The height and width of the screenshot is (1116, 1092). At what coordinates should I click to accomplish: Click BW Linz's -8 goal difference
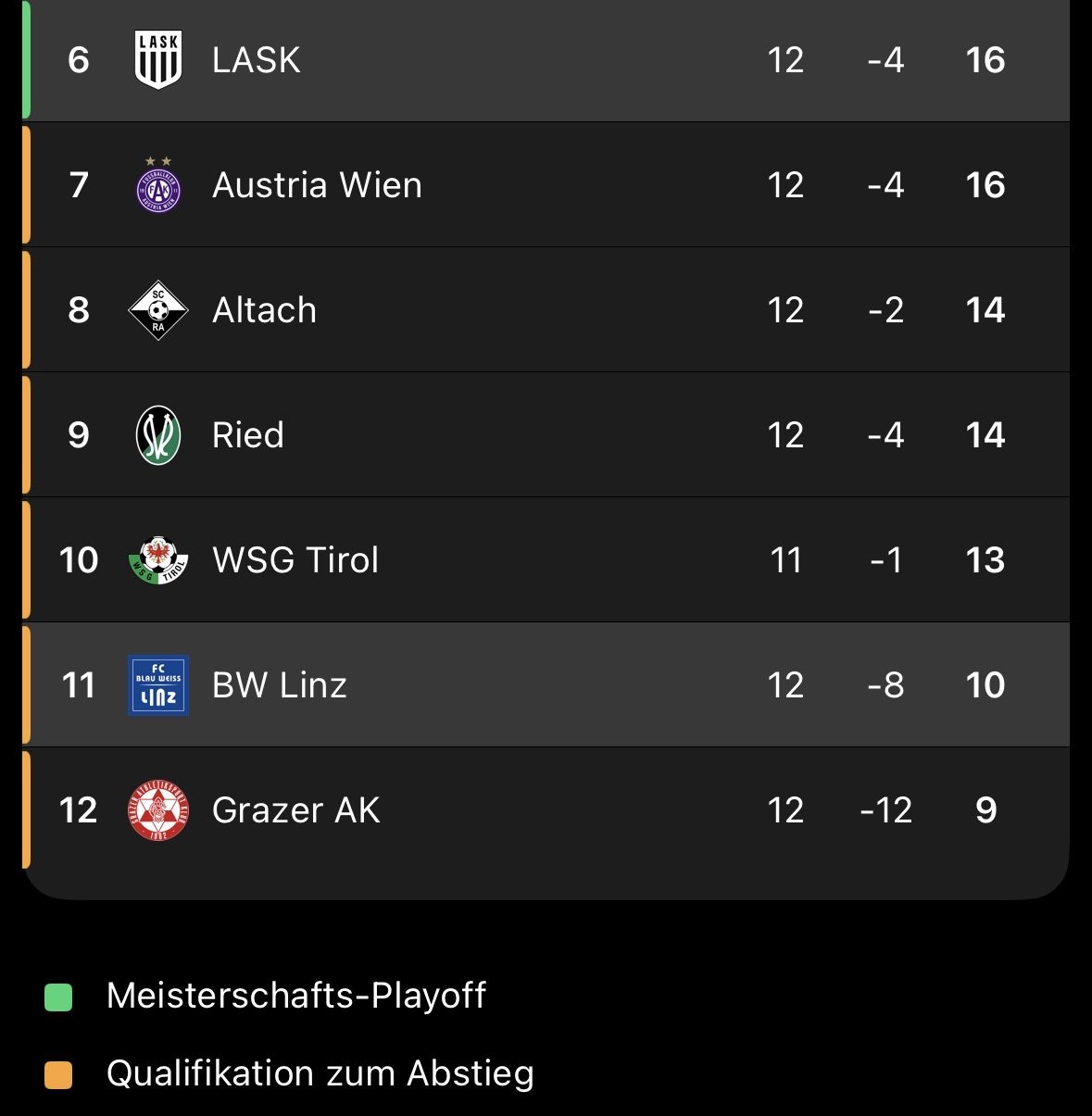click(x=885, y=685)
